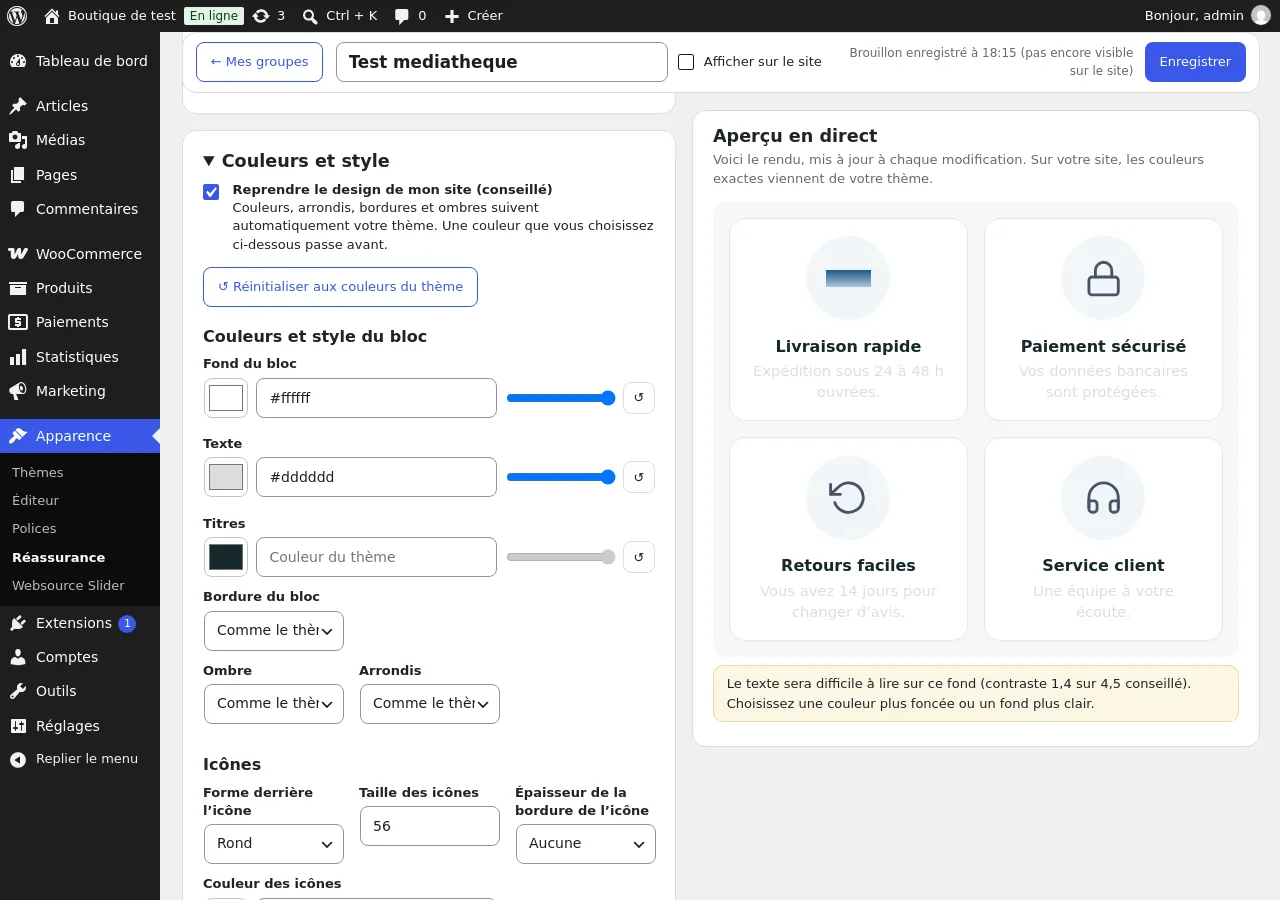Open the Arrondis dropdown
The height and width of the screenshot is (900, 1280).
[430, 704]
